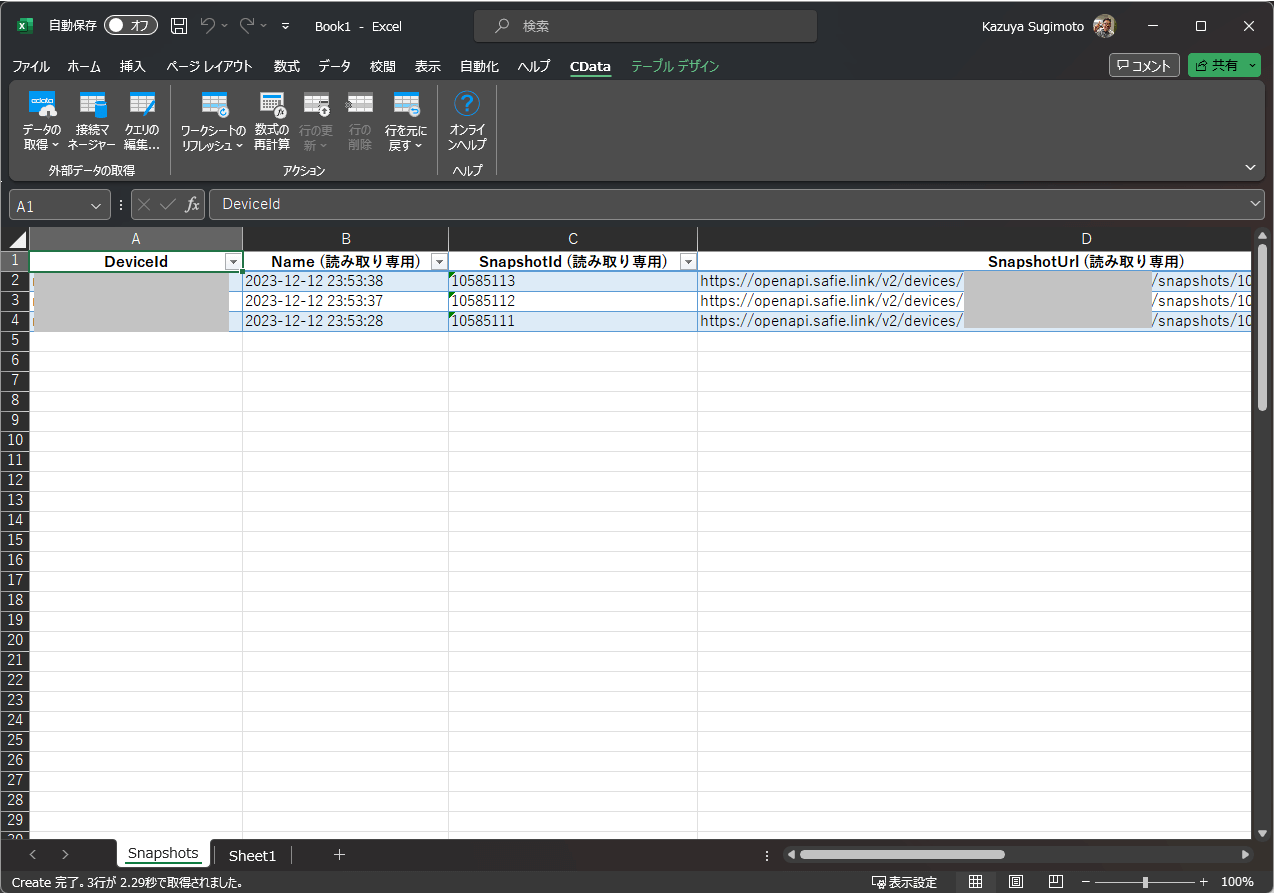Click the save icon in title bar
The width and height of the screenshot is (1274, 893).
179,26
